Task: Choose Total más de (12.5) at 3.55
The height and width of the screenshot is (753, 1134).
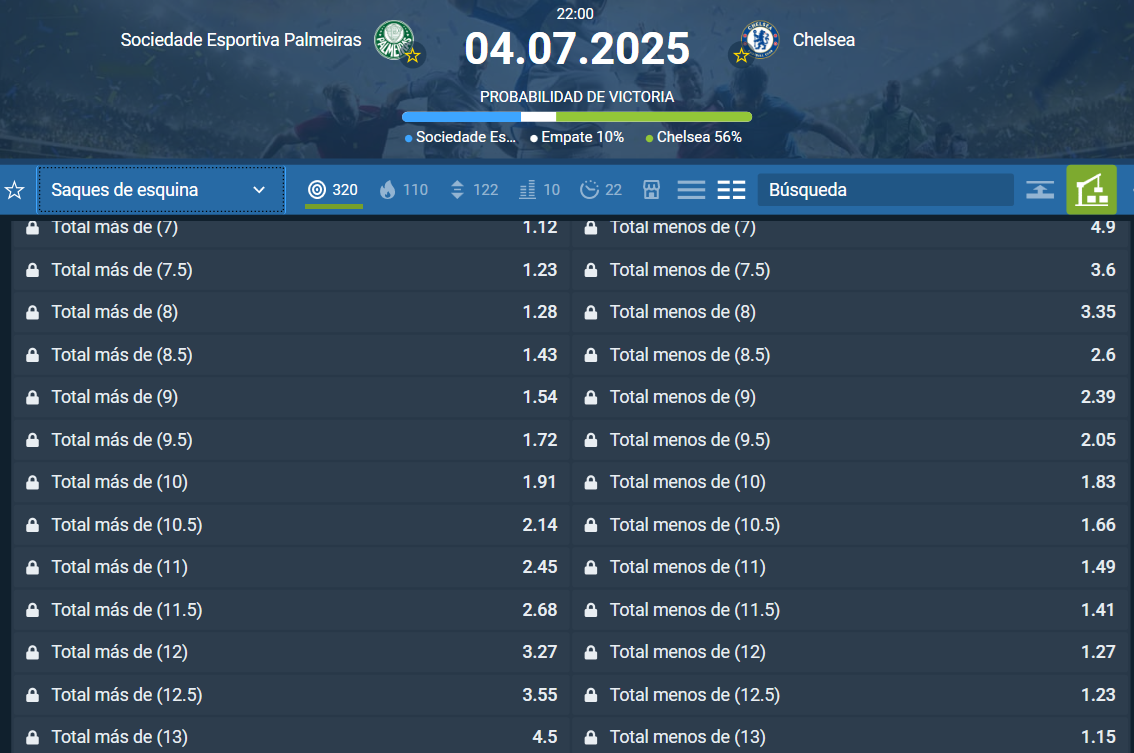Action: (291, 695)
